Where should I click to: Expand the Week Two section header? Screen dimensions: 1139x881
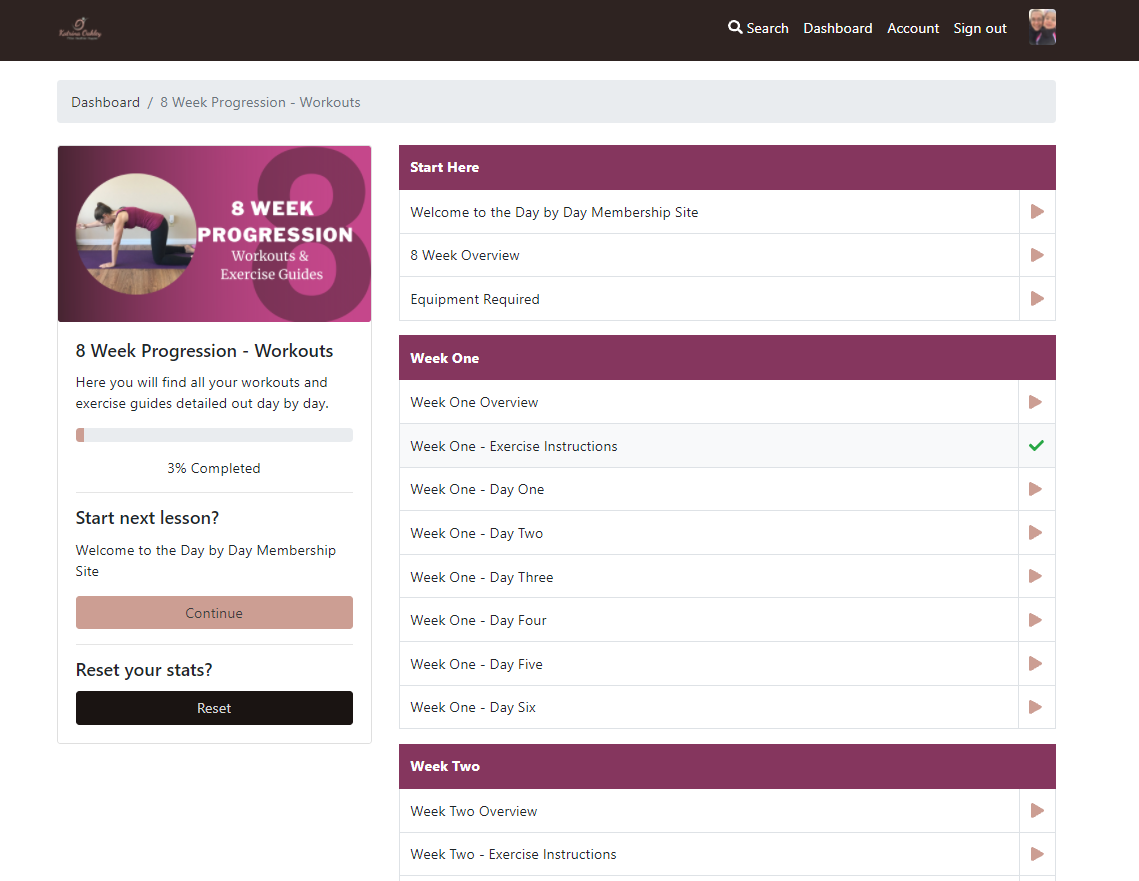tap(727, 766)
